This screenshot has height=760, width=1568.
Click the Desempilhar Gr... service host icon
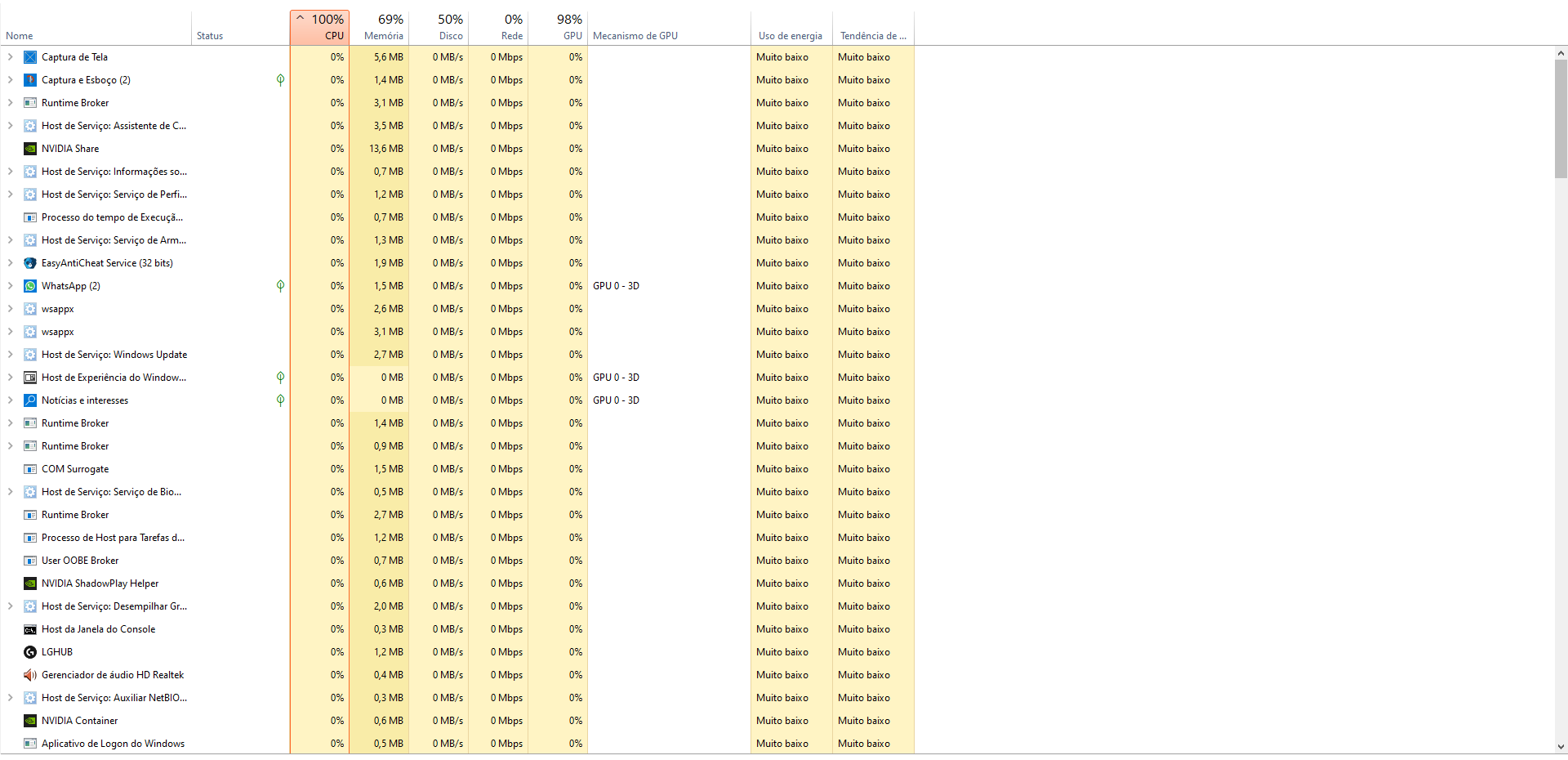pos(30,606)
